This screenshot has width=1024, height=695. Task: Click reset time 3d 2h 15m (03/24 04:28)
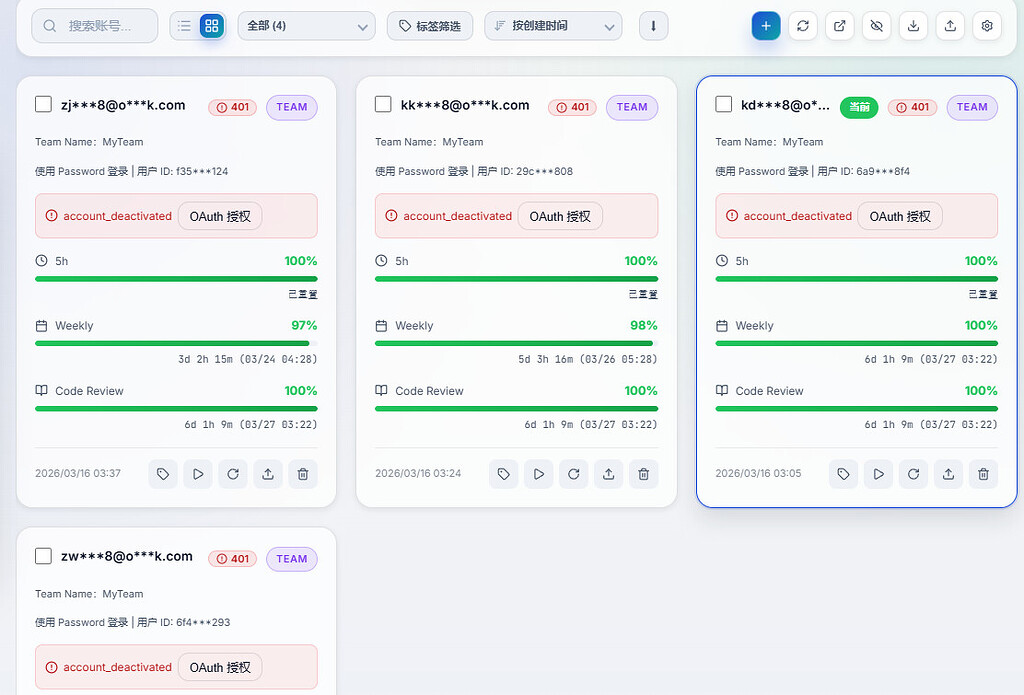click(248, 359)
